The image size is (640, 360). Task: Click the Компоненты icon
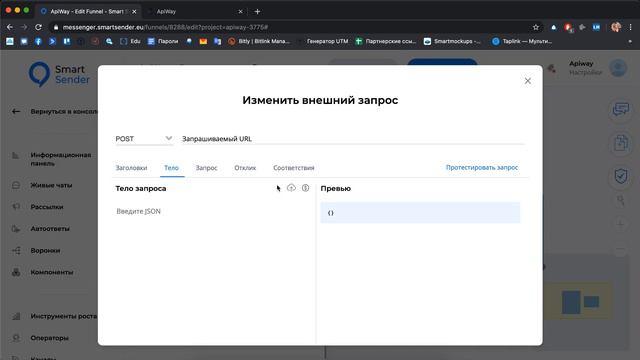[16, 272]
